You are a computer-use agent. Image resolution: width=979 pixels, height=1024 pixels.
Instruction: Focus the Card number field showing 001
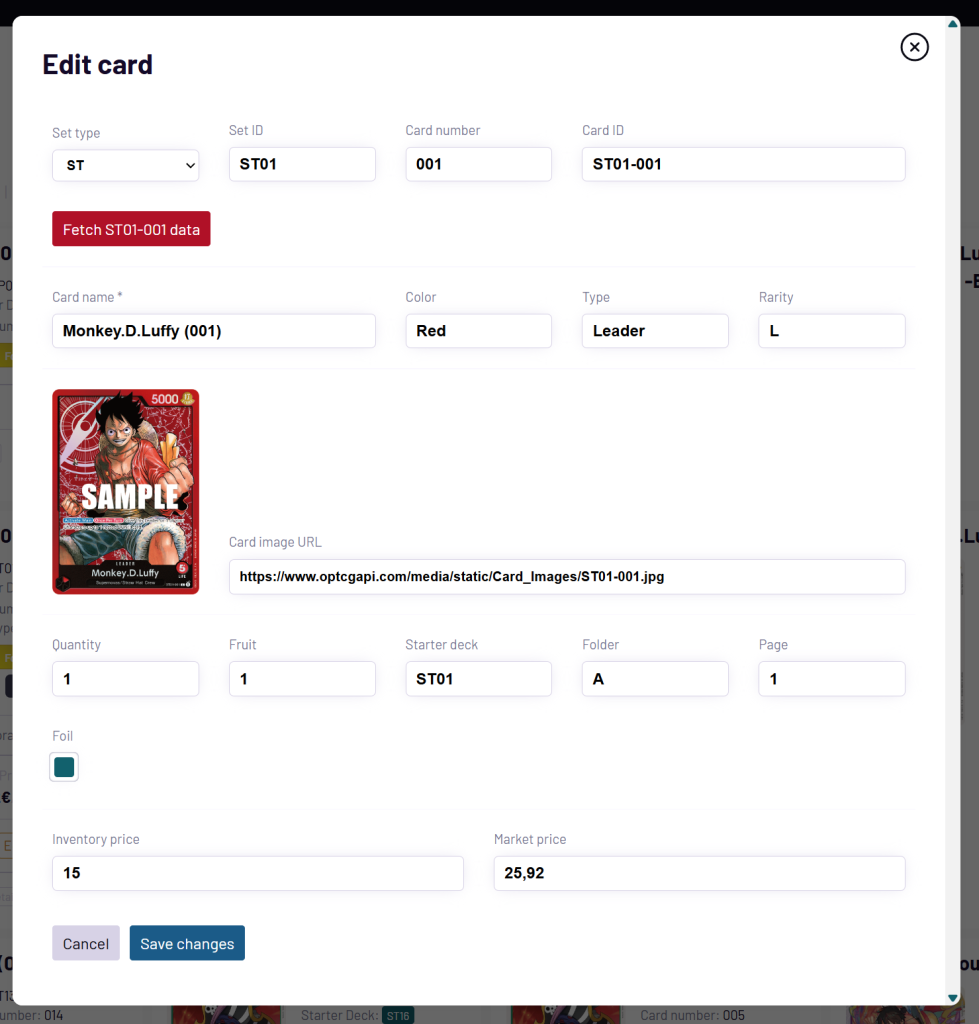(x=478, y=164)
